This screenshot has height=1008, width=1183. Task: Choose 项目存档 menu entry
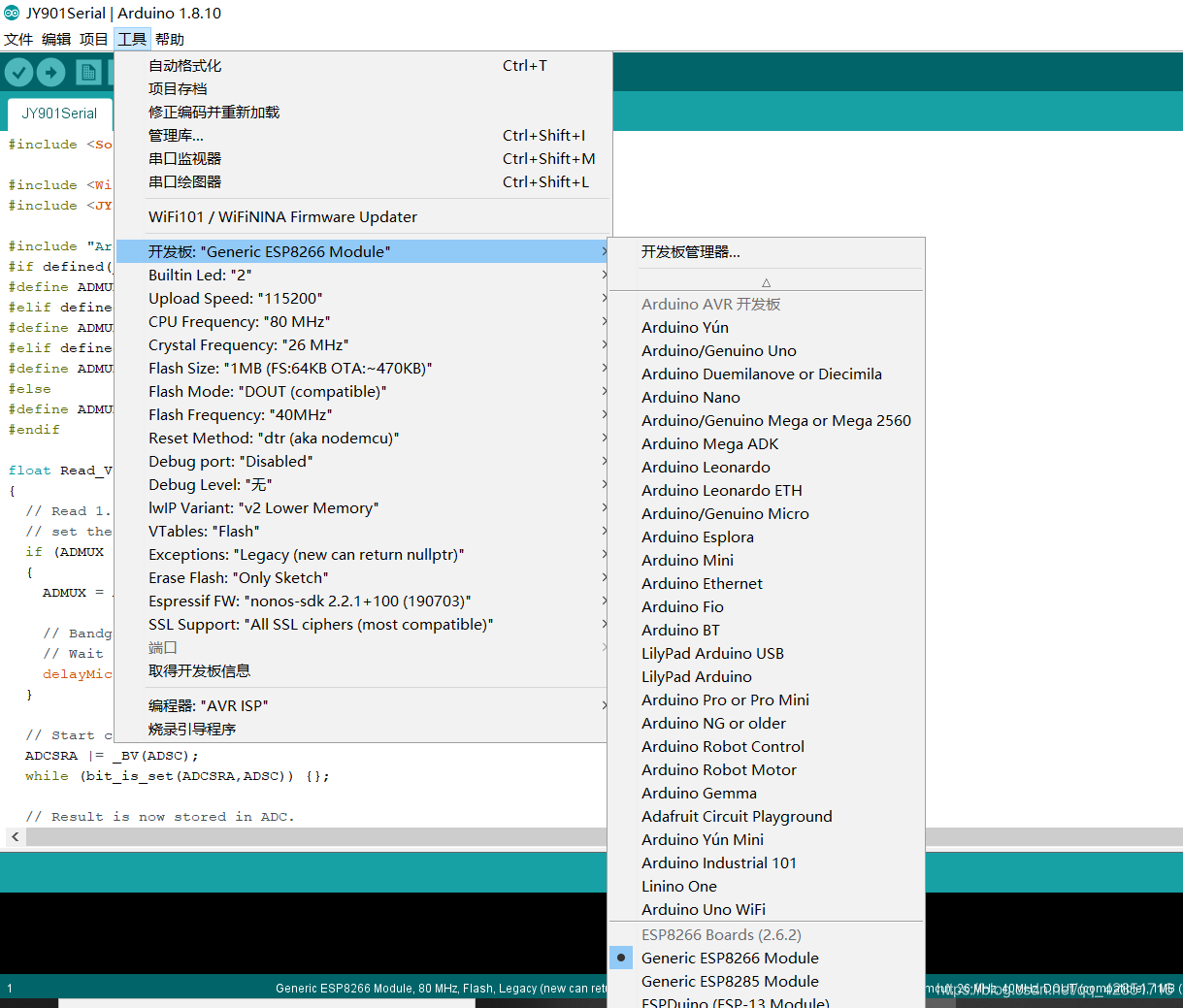click(x=363, y=88)
